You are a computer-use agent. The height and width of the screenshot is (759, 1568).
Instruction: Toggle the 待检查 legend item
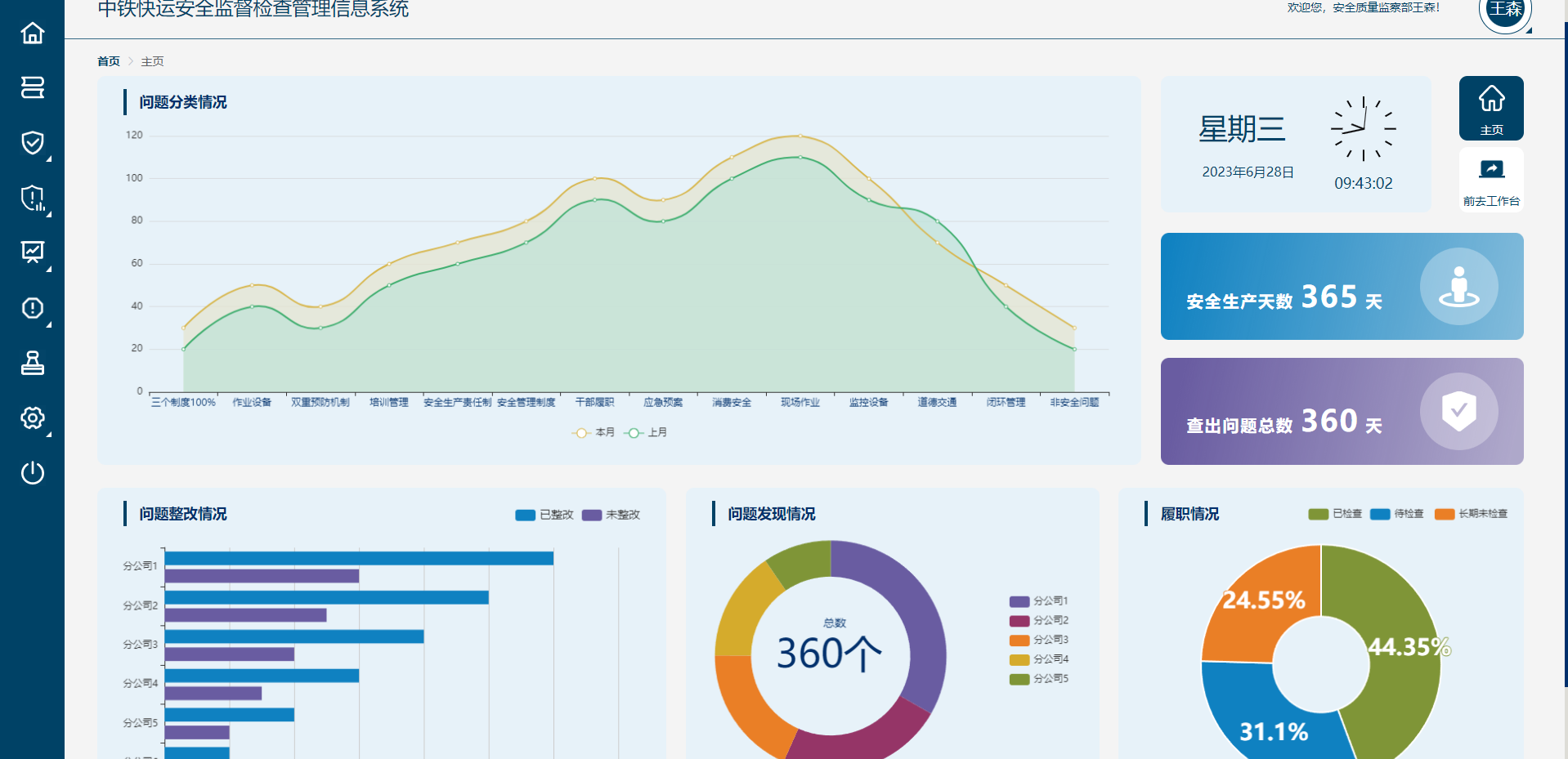pos(1397,514)
